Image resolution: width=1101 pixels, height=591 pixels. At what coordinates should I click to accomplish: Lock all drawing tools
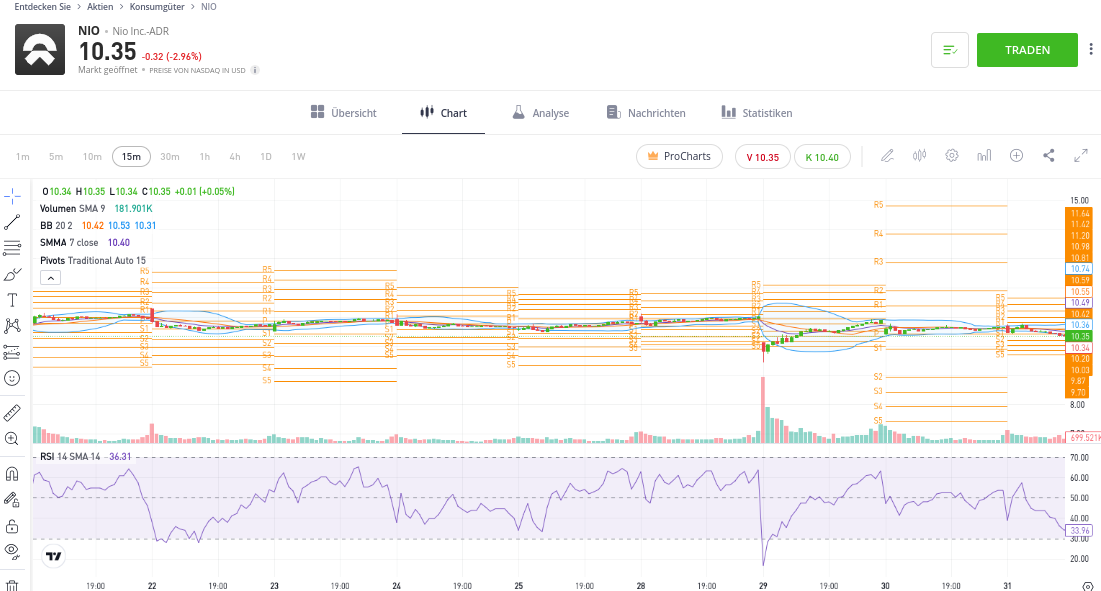(x=12, y=526)
